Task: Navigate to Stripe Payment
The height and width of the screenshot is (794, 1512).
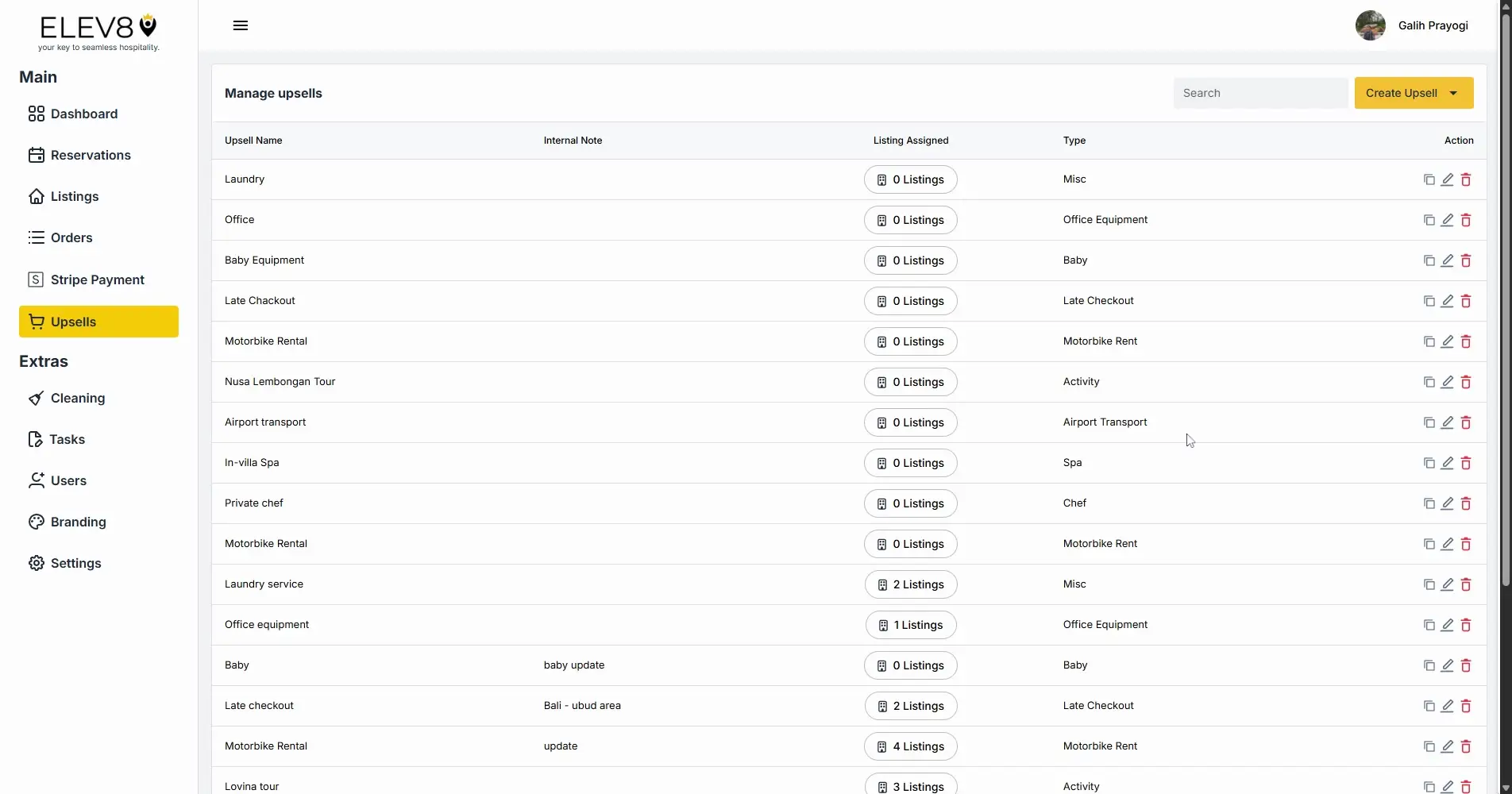Action: 98,279
